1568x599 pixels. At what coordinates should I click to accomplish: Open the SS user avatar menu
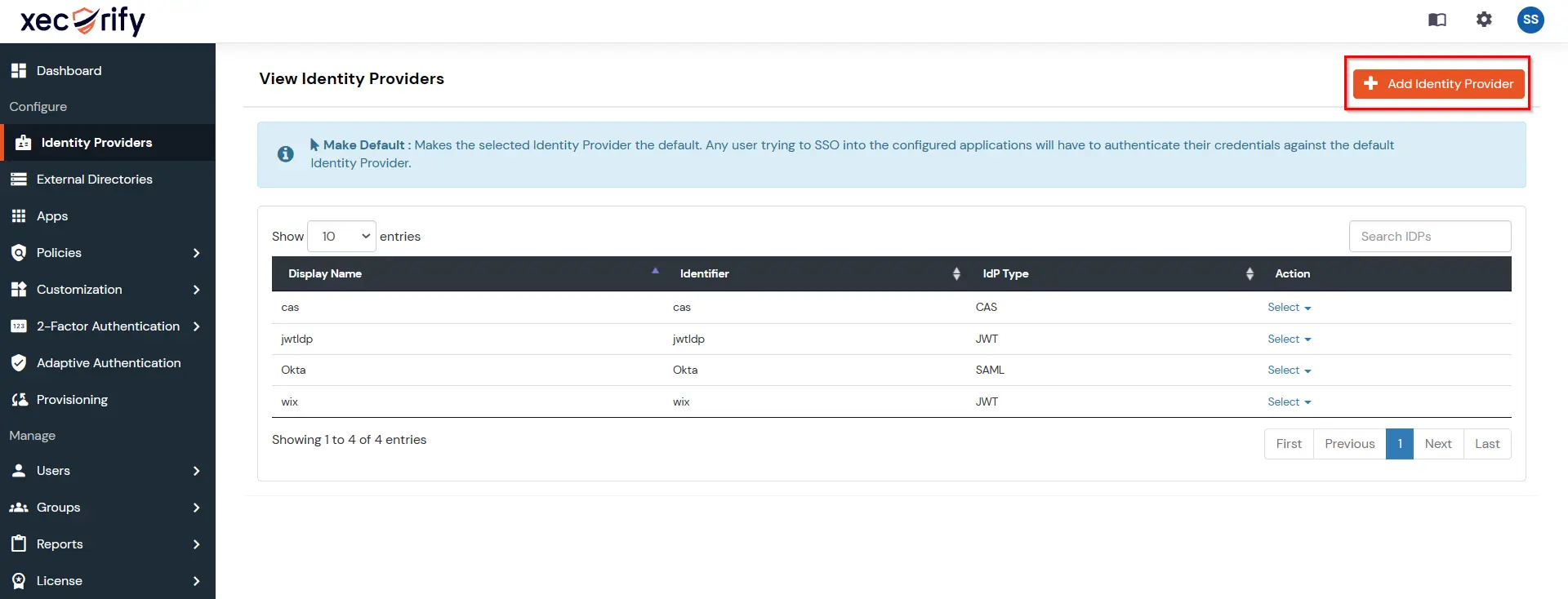click(1530, 20)
